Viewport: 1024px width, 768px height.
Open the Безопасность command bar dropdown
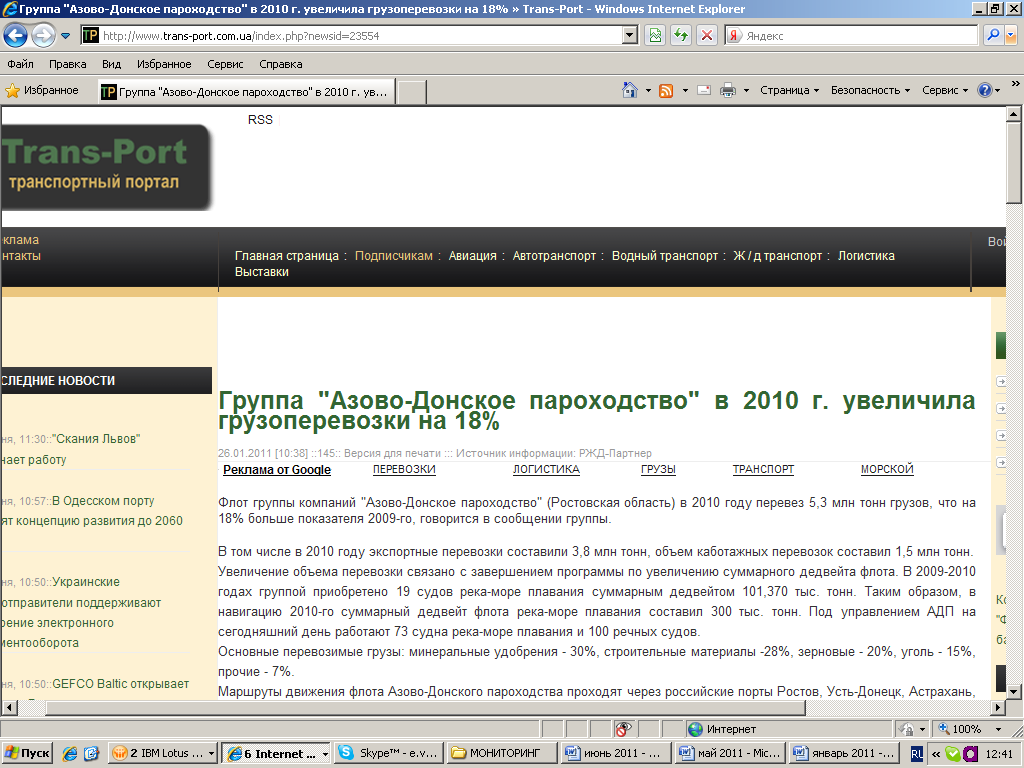871,90
